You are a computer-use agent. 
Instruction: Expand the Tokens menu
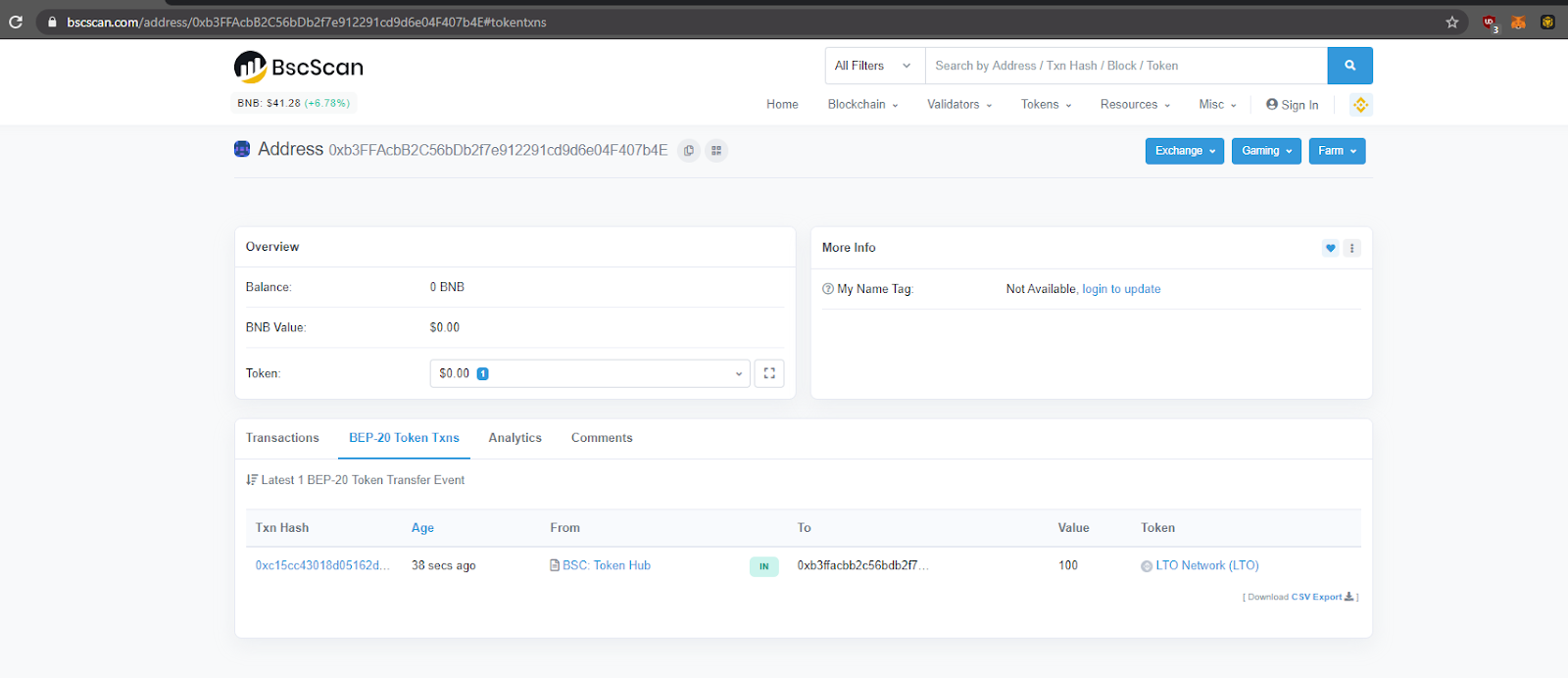(1047, 105)
